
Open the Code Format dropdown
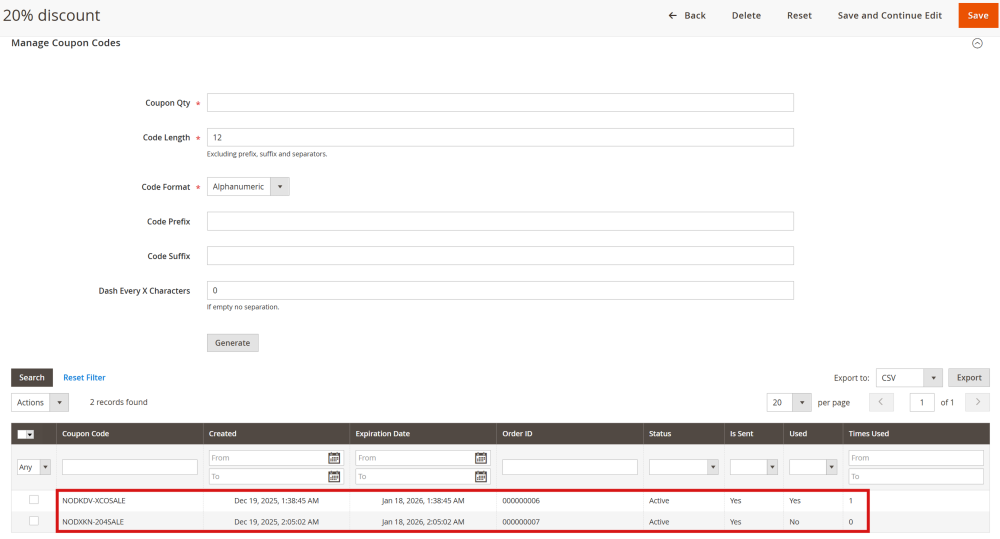248,187
